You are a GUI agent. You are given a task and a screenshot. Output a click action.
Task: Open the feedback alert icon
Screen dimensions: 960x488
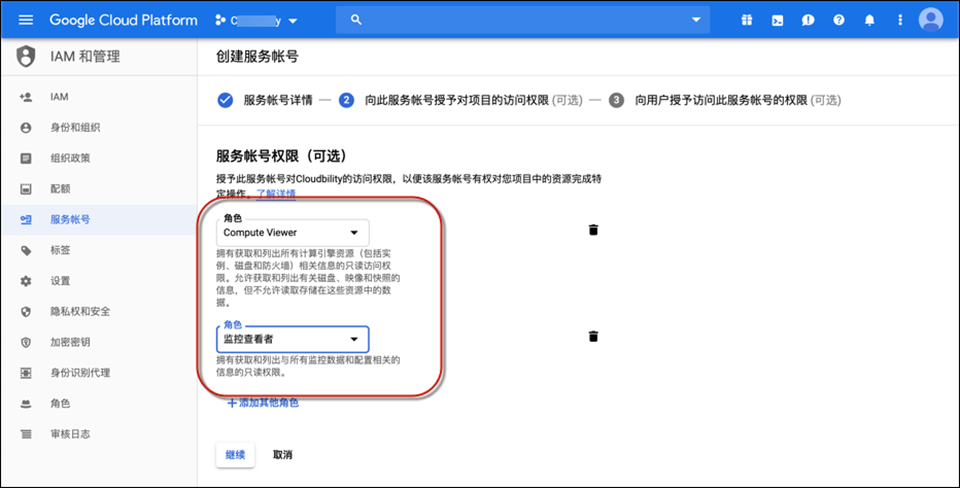tap(808, 20)
